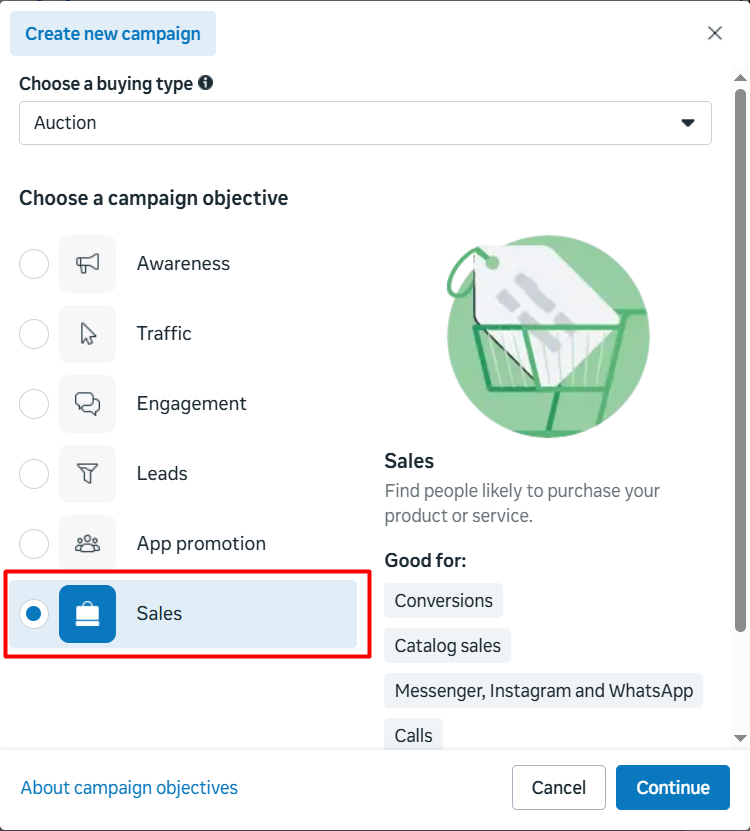The width and height of the screenshot is (750, 831).
Task: Click the scrollbar down arrow
Action: [x=740, y=738]
